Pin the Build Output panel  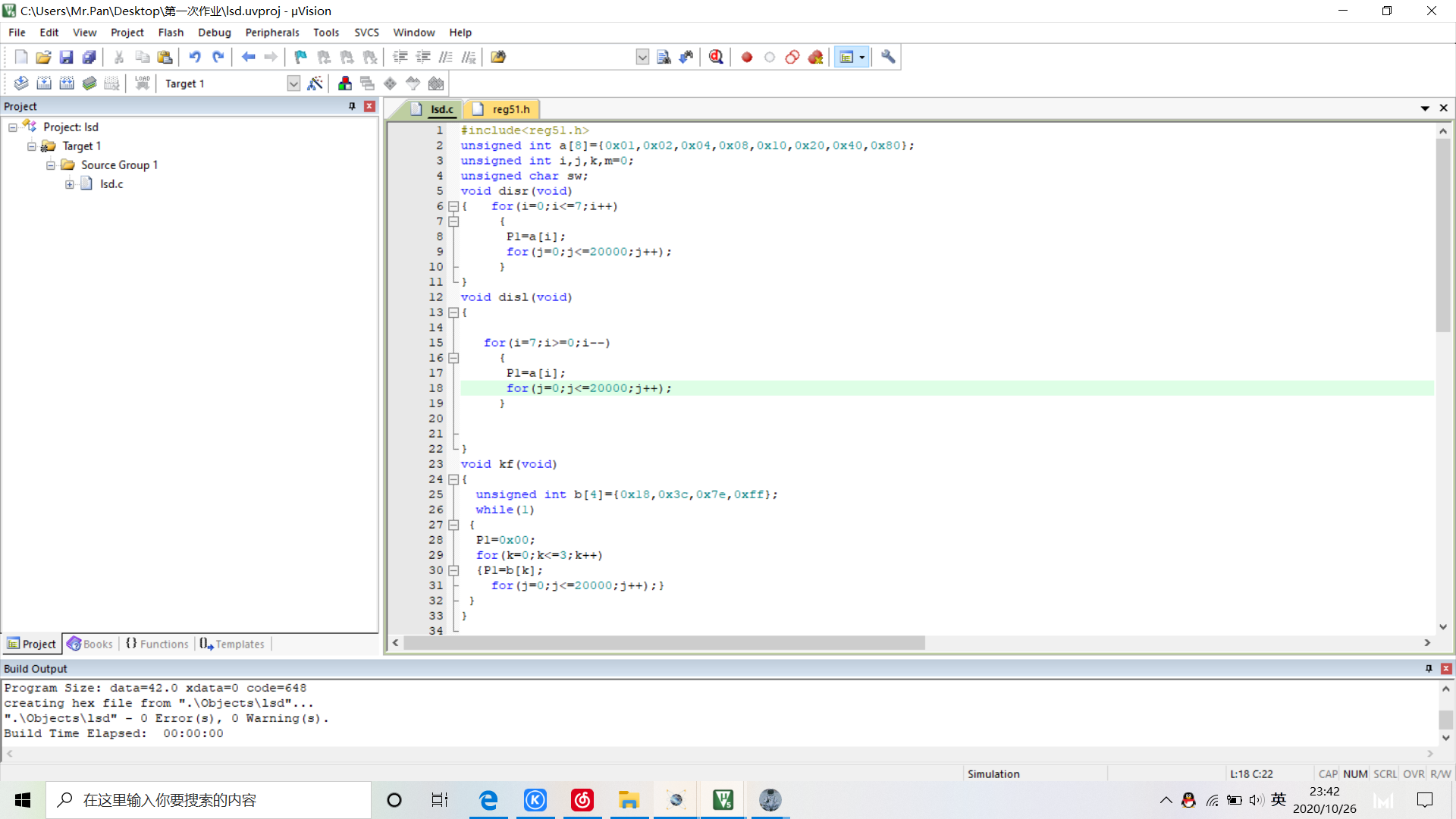pyautogui.click(x=1429, y=668)
